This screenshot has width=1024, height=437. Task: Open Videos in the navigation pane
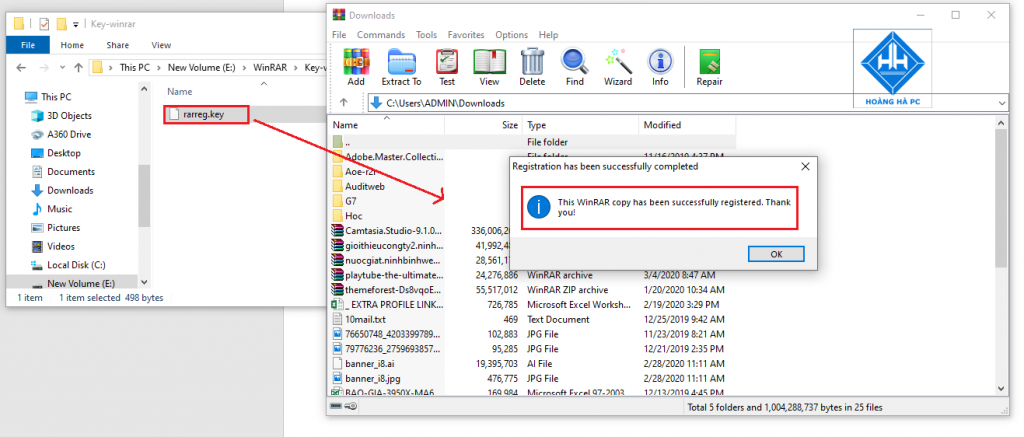pos(61,246)
